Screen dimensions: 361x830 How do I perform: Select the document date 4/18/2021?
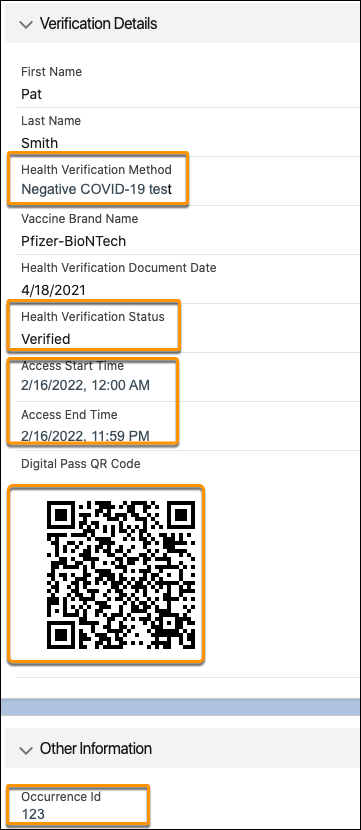53,290
